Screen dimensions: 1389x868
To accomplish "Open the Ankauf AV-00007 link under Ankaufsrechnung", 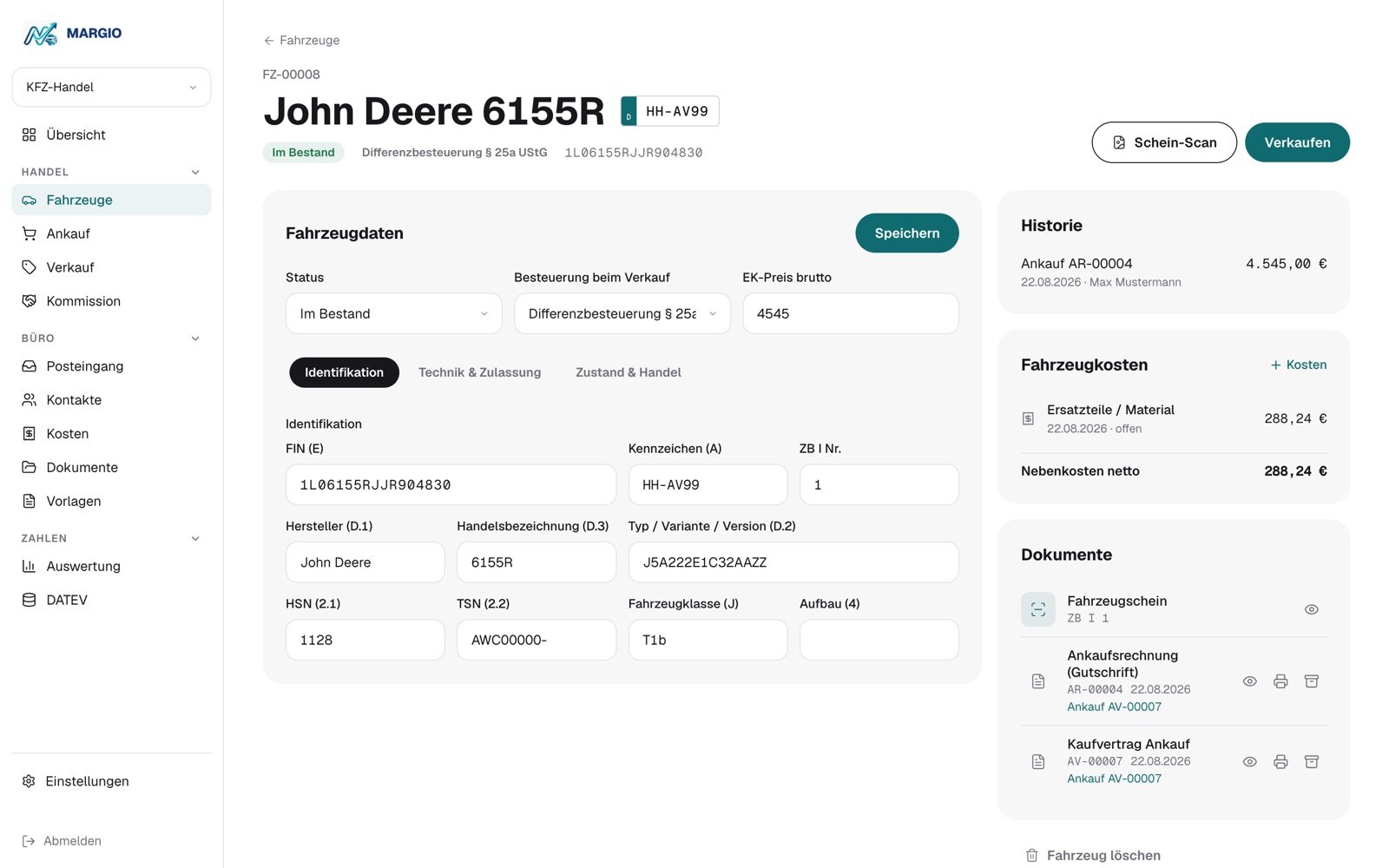I will [x=1115, y=707].
